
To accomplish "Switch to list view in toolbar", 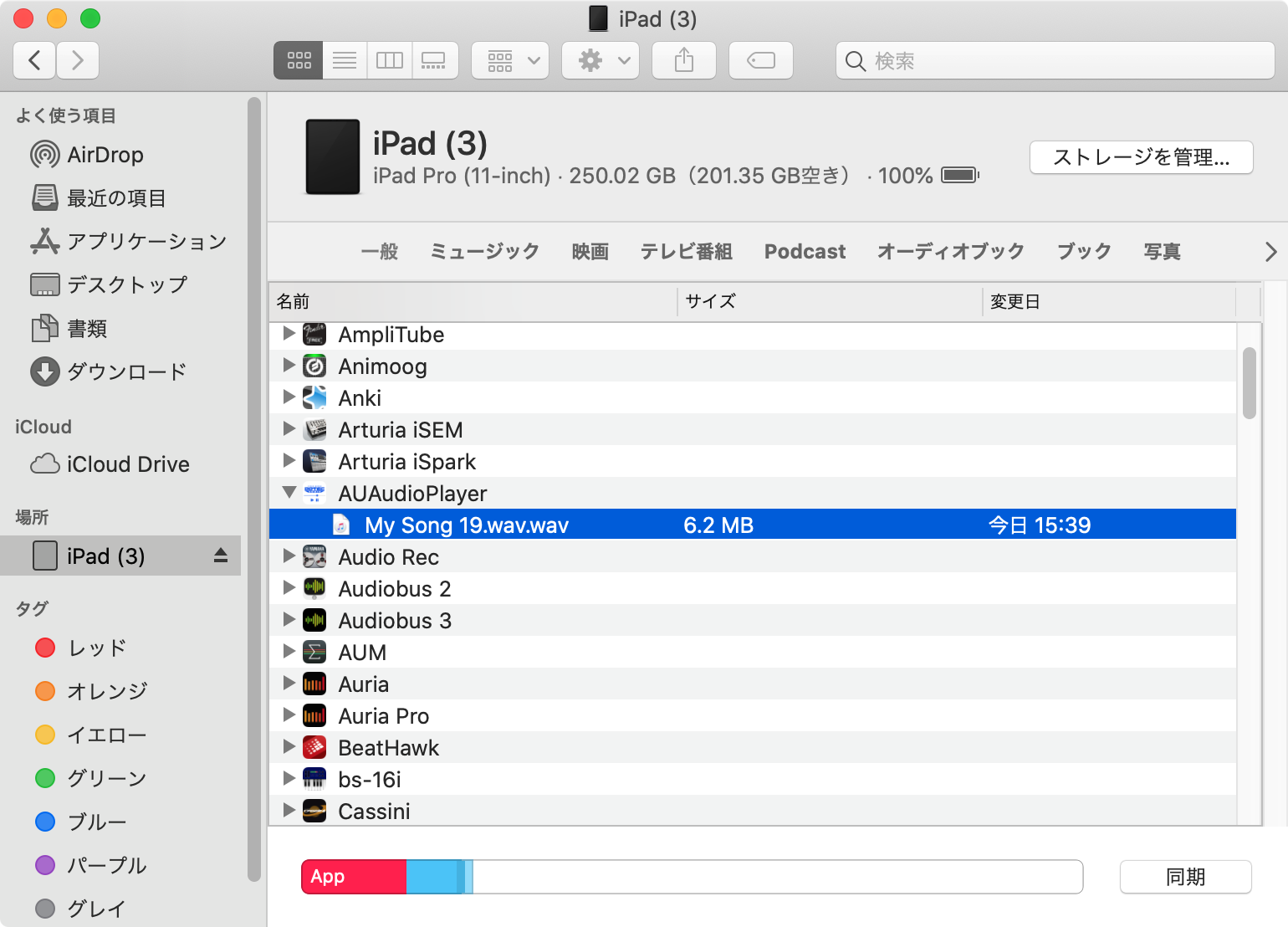I will click(345, 60).
